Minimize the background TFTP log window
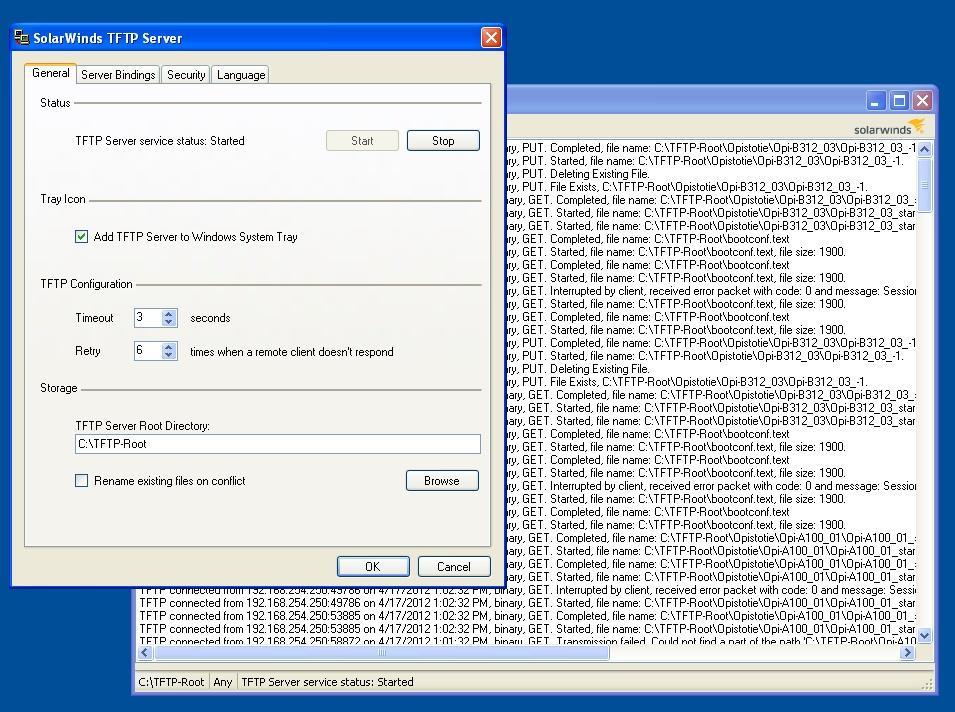The width and height of the screenshot is (955, 712). point(875,100)
